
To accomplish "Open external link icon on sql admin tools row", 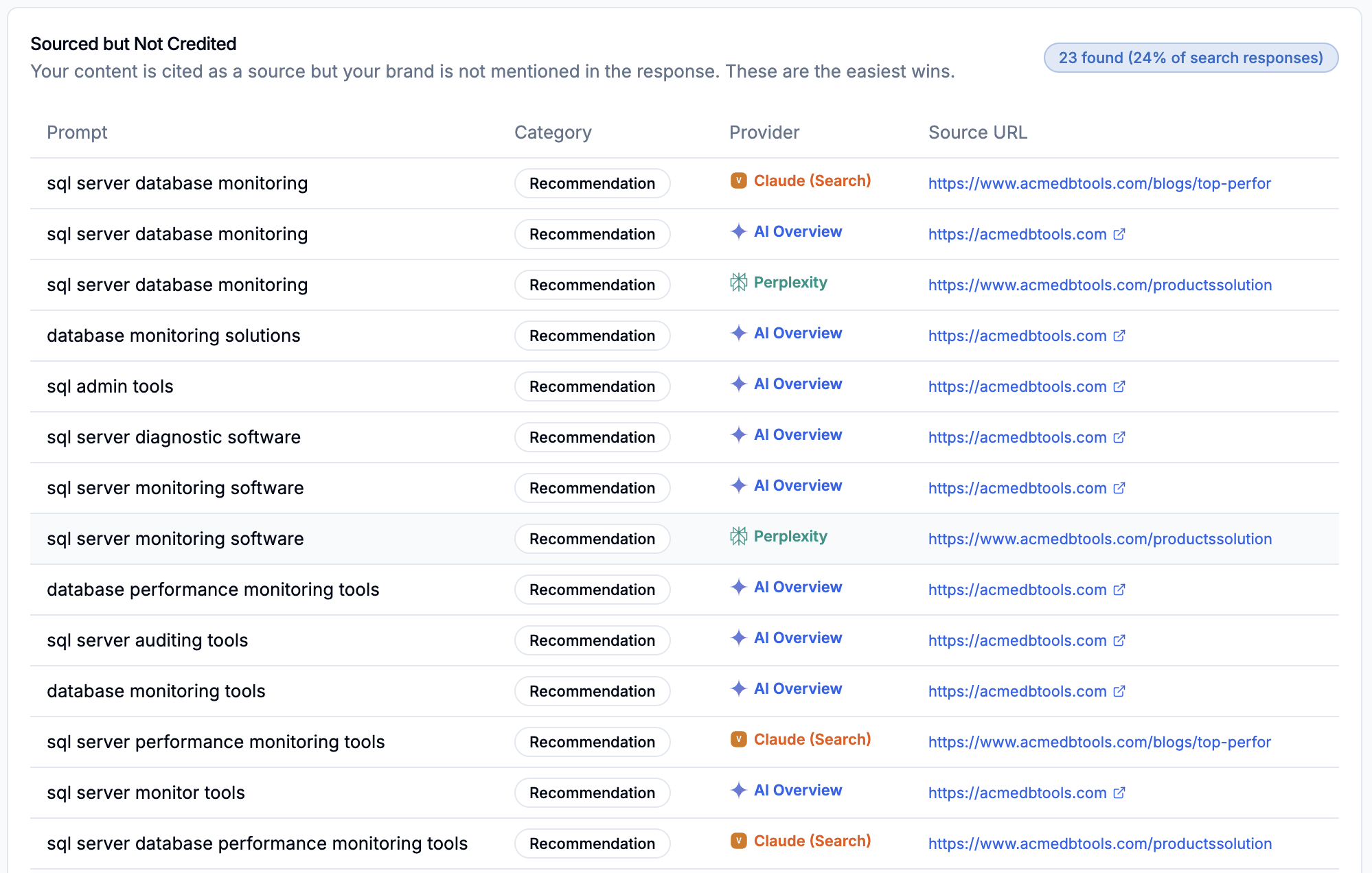I will pyautogui.click(x=1119, y=386).
